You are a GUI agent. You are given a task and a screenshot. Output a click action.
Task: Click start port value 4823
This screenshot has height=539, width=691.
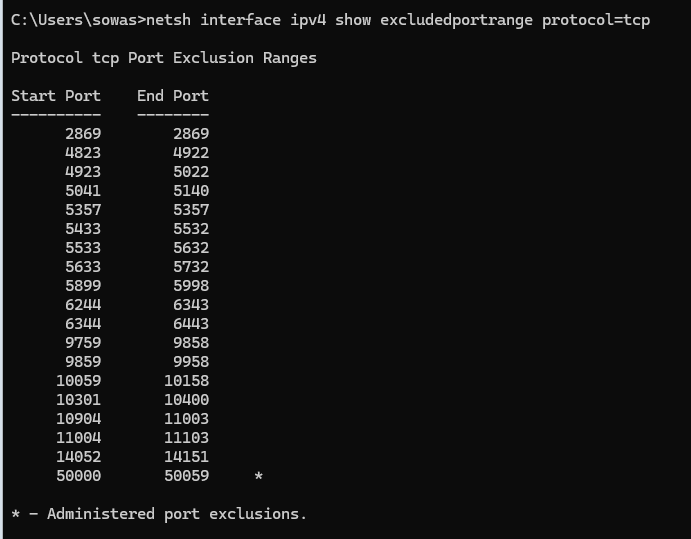[x=83, y=153]
